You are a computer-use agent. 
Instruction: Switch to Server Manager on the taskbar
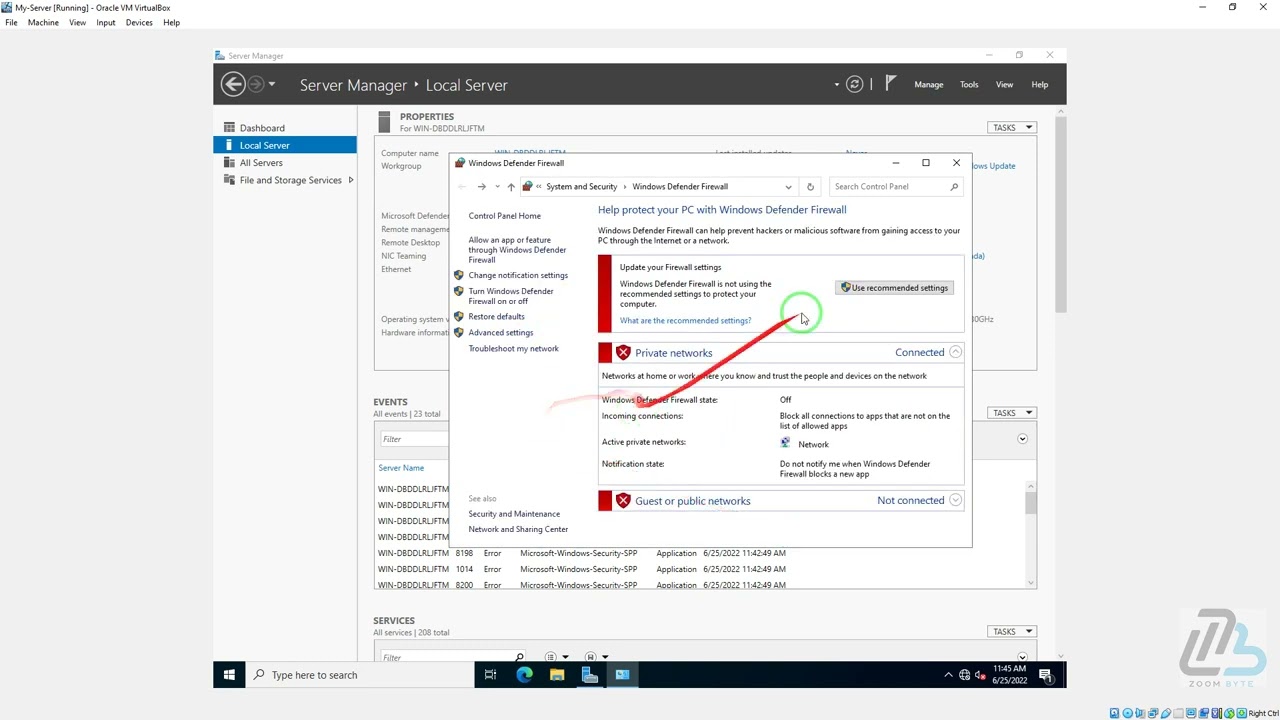(x=590, y=675)
